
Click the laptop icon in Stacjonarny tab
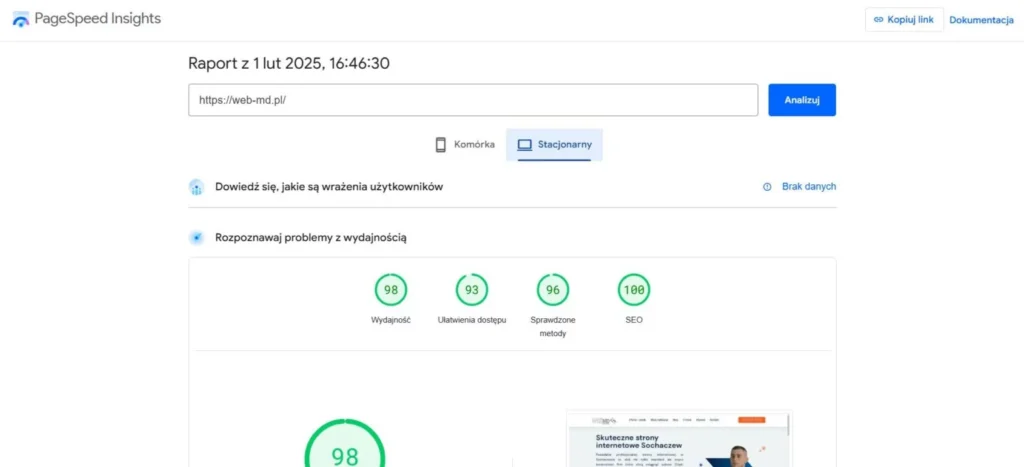click(x=524, y=145)
